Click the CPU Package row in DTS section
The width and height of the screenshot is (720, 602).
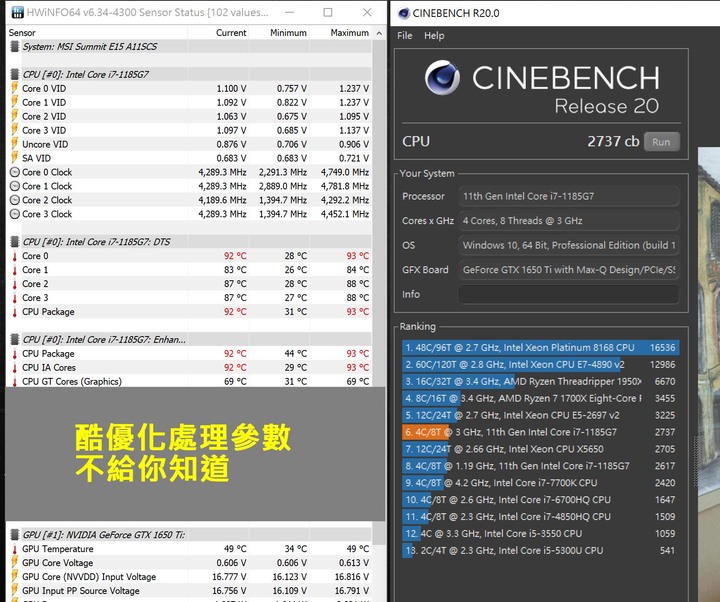pyautogui.click(x=190, y=311)
